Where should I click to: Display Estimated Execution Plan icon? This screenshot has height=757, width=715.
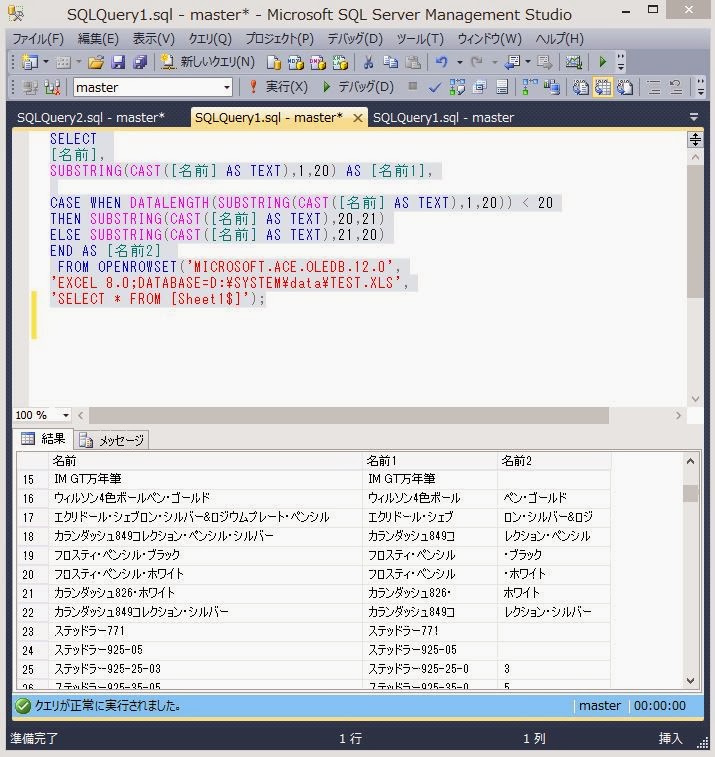[457, 87]
